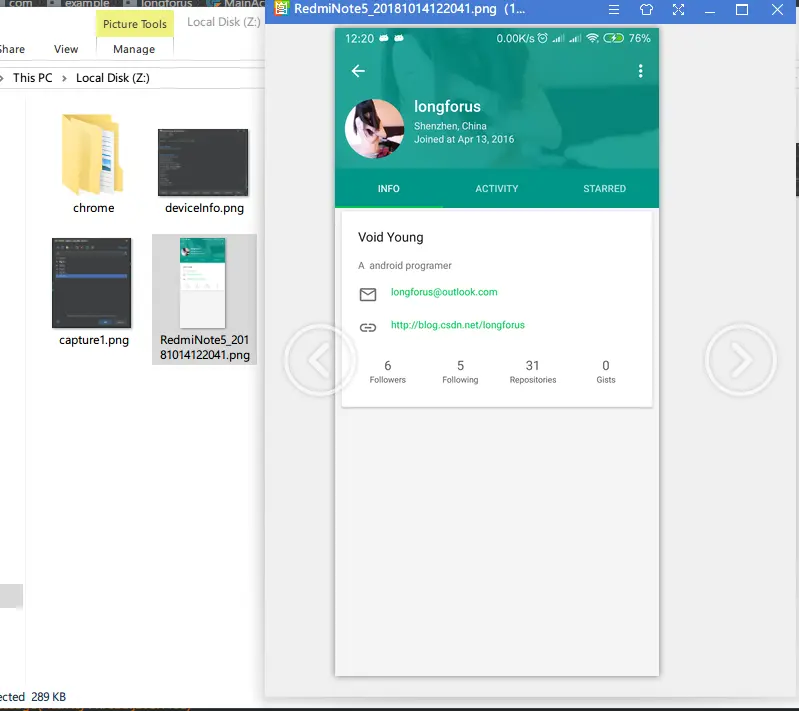Click the deviceInfo.png file name
The height and width of the screenshot is (711, 799).
tap(204, 208)
